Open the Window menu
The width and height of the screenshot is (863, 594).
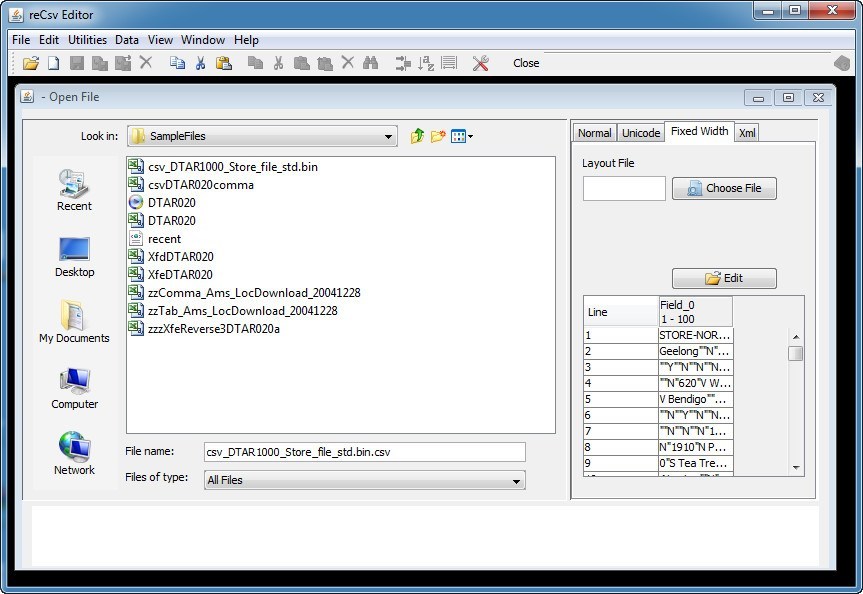point(203,40)
